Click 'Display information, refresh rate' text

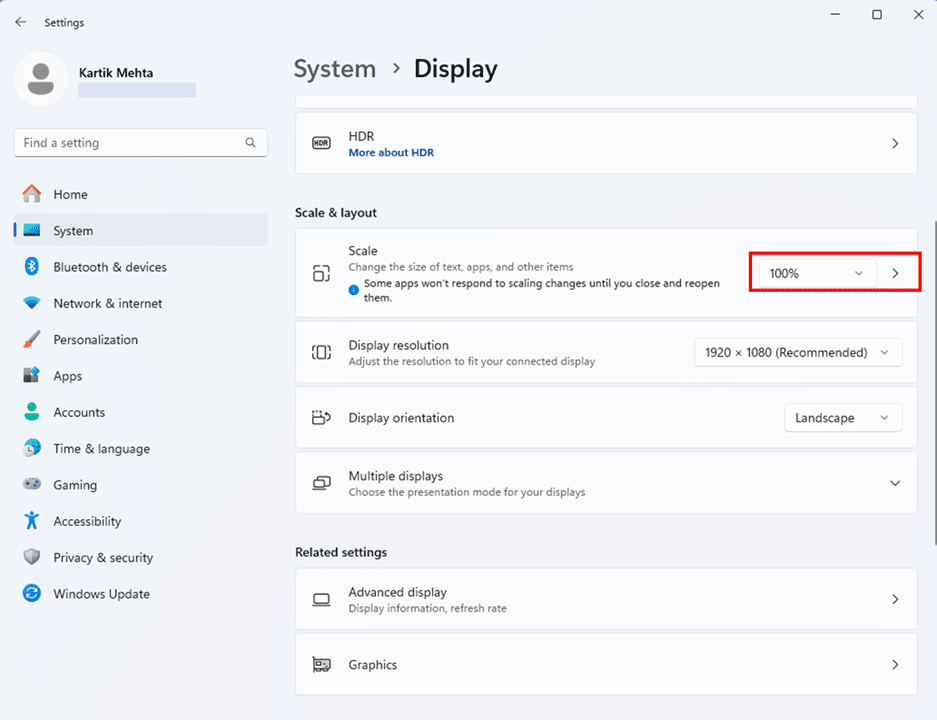(x=427, y=608)
